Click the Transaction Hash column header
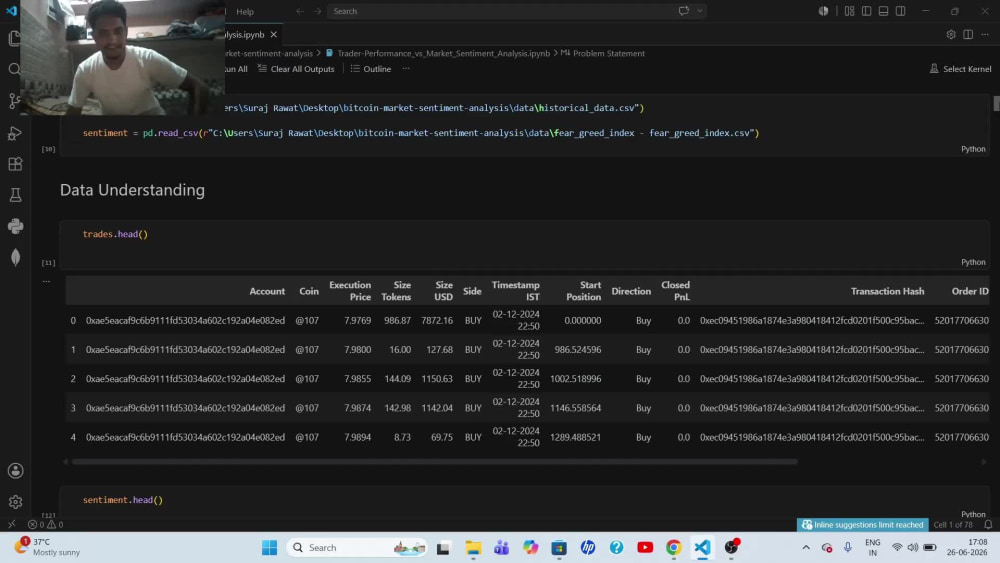The height and width of the screenshot is (563, 1000). pyautogui.click(x=887, y=291)
